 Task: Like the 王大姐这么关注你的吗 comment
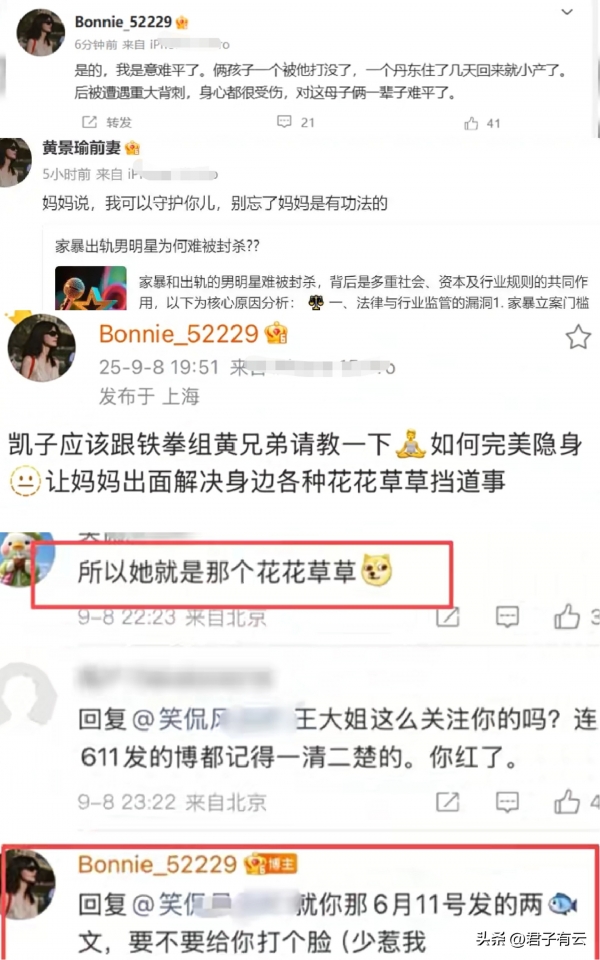(x=566, y=800)
